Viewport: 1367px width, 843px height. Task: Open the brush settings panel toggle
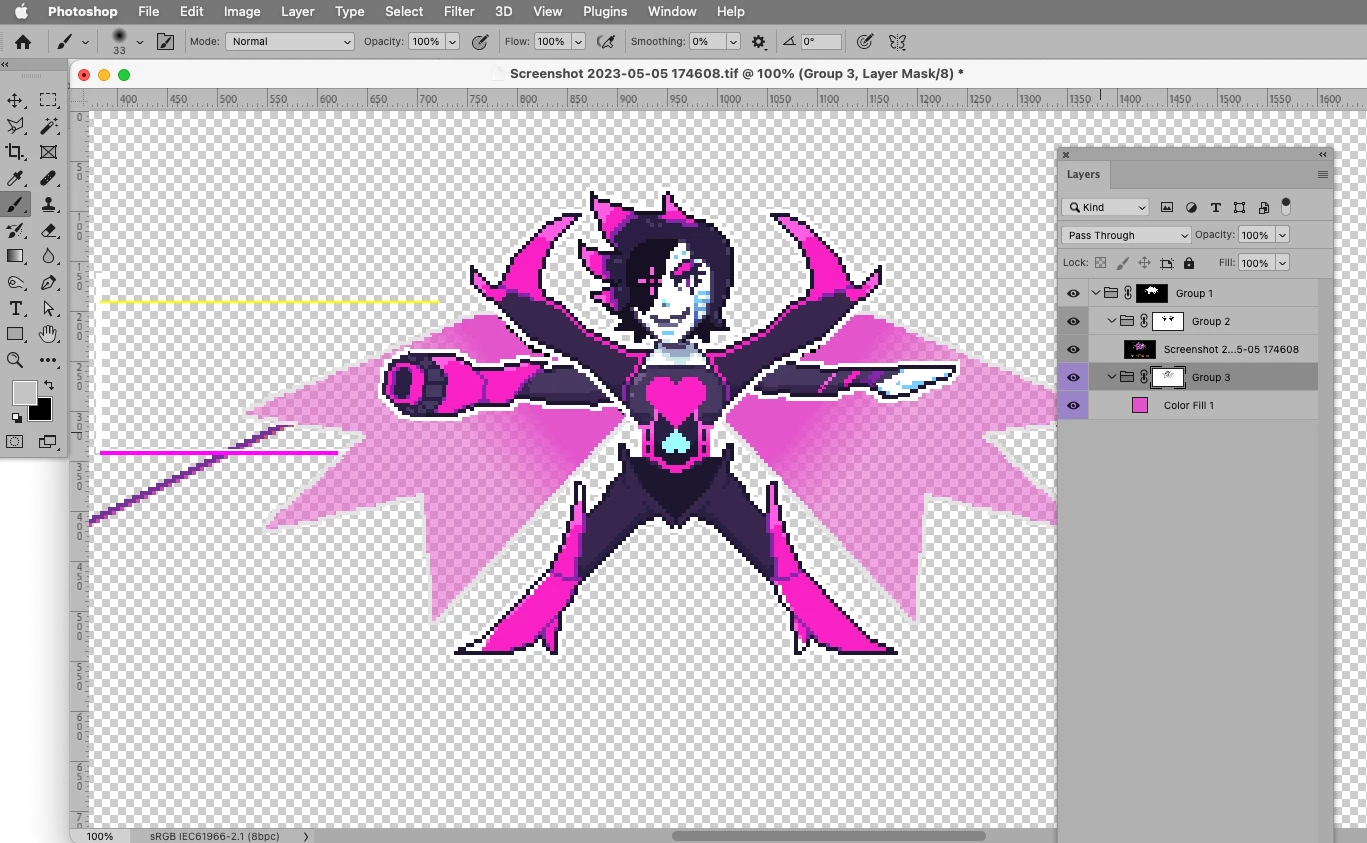(166, 42)
